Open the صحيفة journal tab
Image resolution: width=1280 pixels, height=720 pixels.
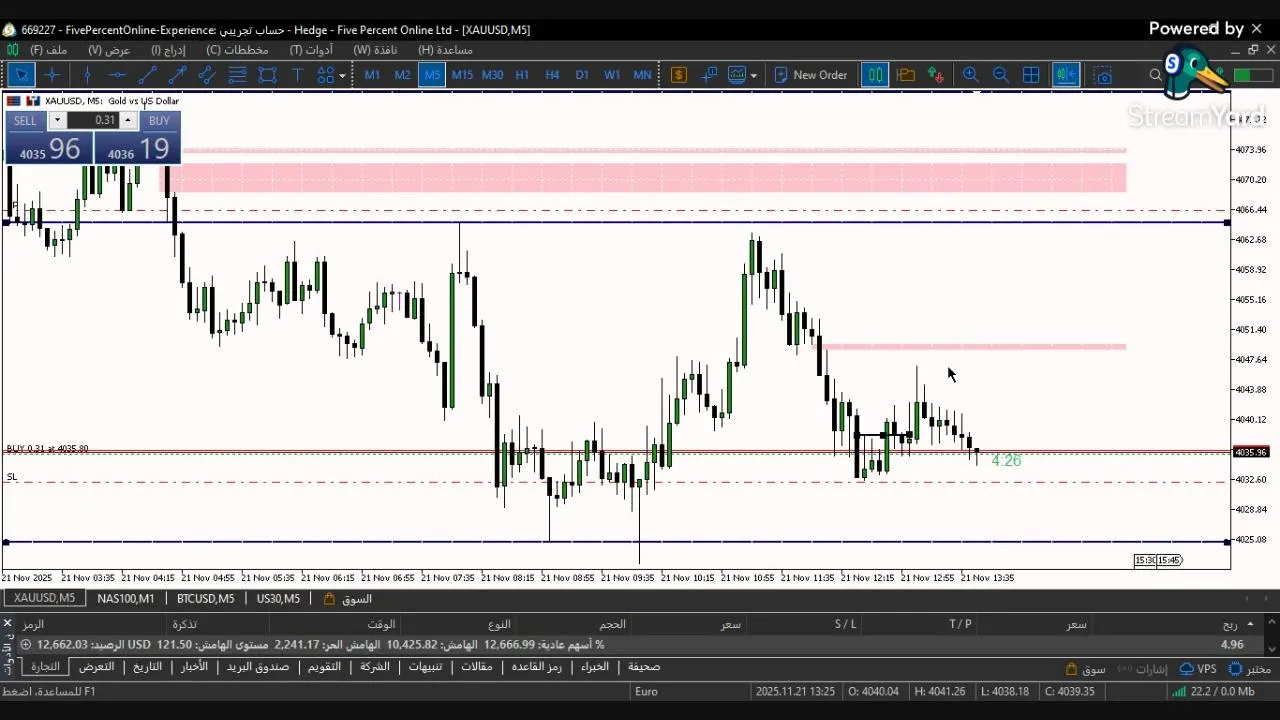point(643,667)
